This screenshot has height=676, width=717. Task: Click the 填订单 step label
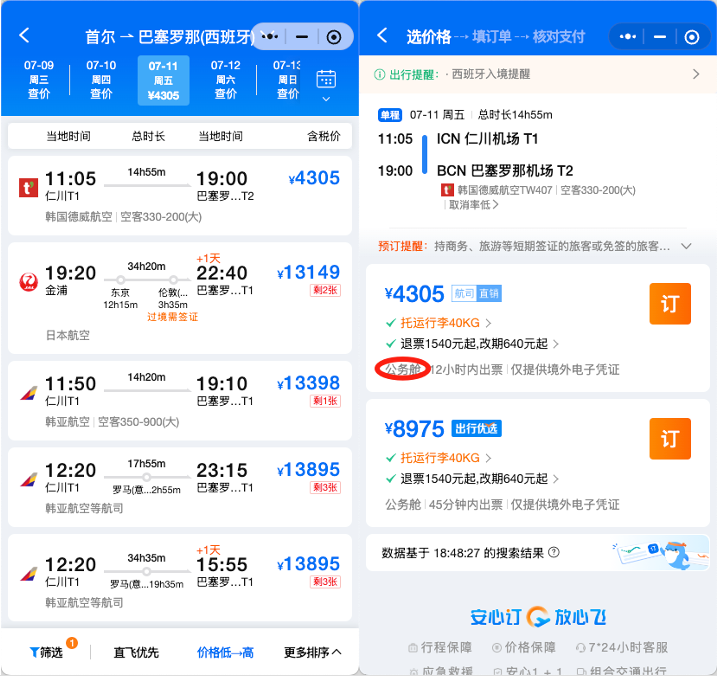pyautogui.click(x=492, y=37)
